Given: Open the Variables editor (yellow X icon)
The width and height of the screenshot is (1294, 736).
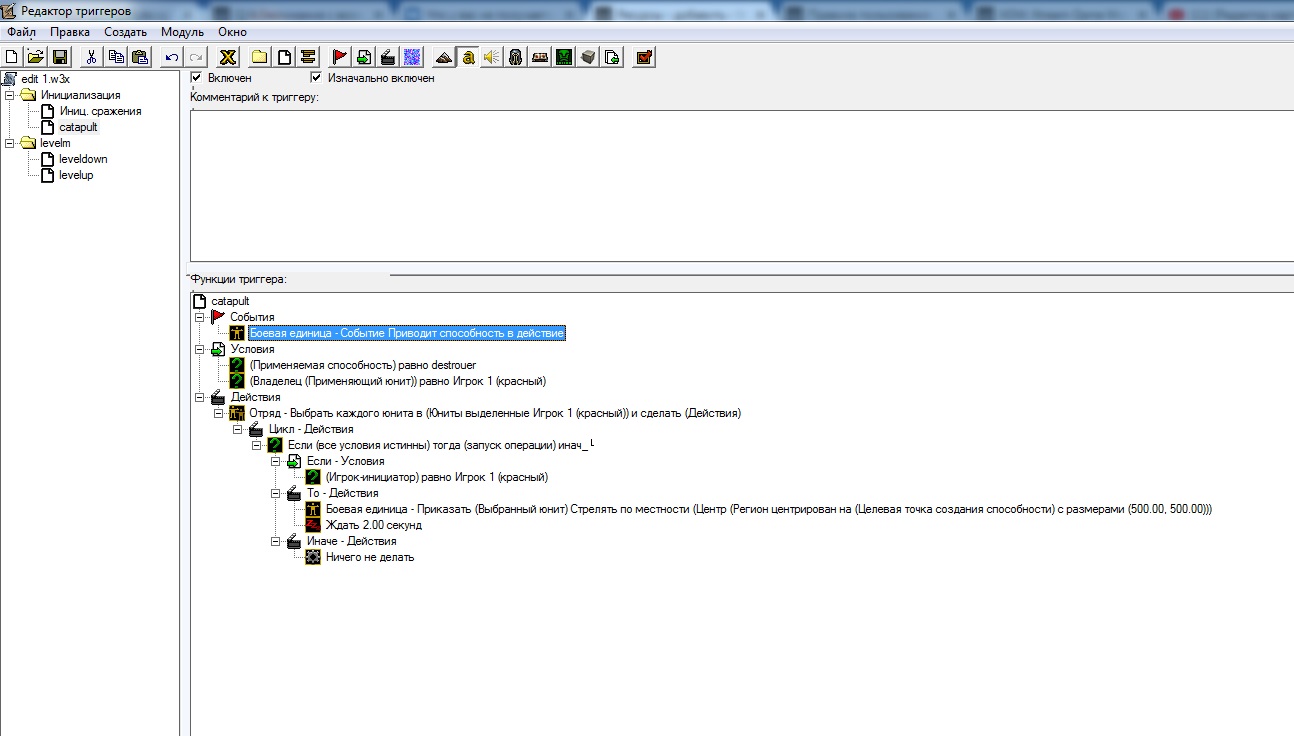Looking at the screenshot, I should coord(228,57).
